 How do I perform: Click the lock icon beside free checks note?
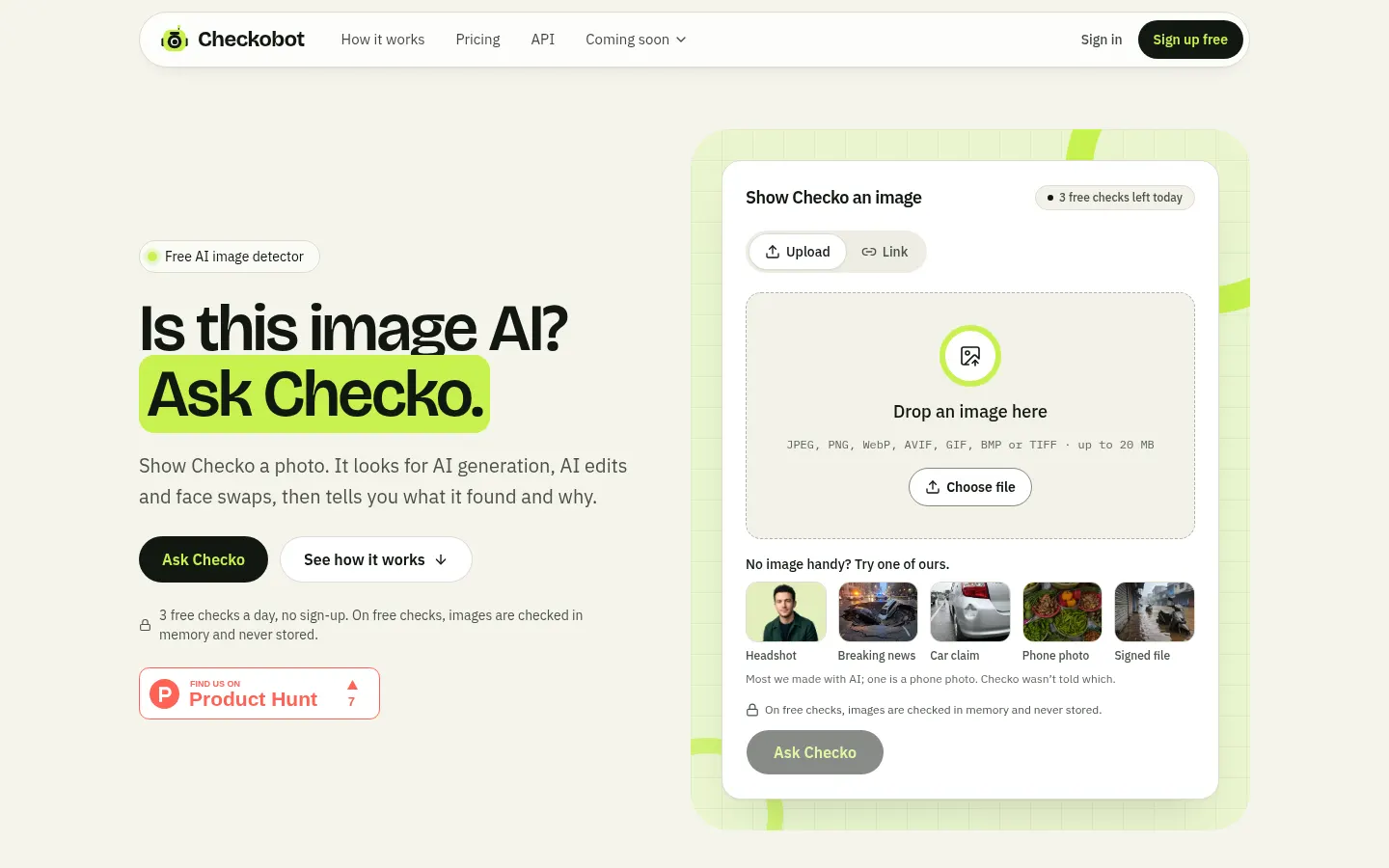145,625
